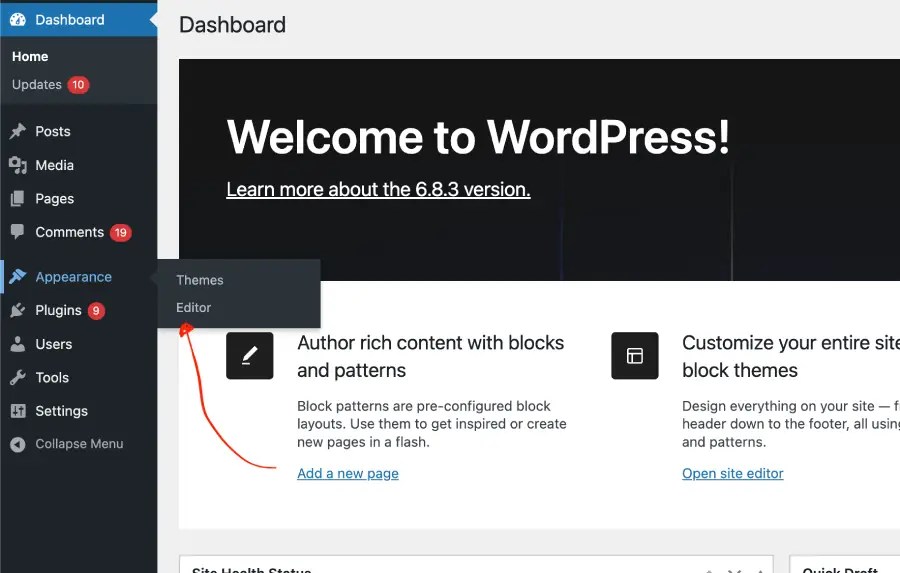Select Themes from the Appearance flyout
900x573 pixels.
[200, 280]
